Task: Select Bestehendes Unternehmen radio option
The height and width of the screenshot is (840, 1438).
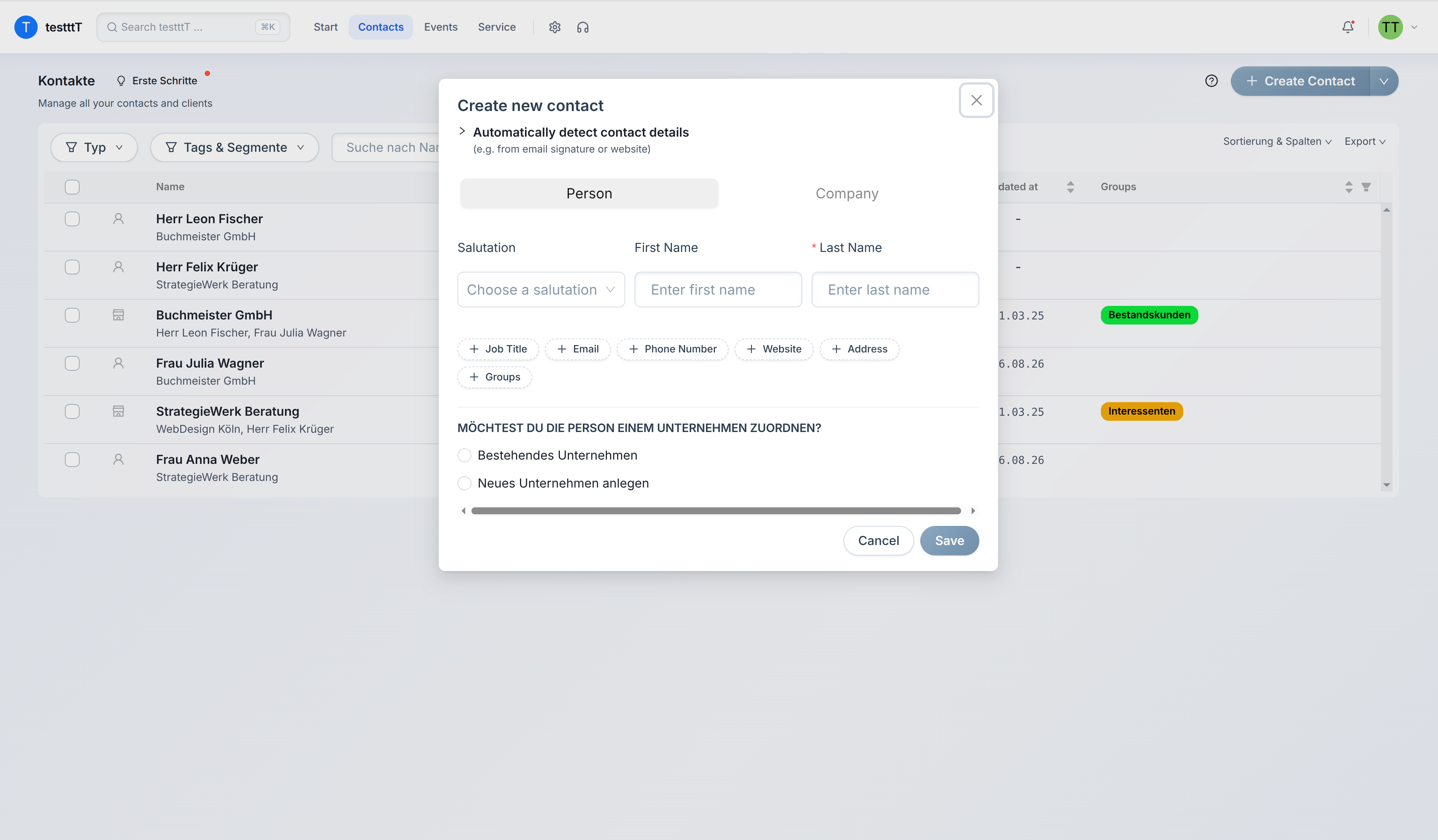Action: pos(464,455)
